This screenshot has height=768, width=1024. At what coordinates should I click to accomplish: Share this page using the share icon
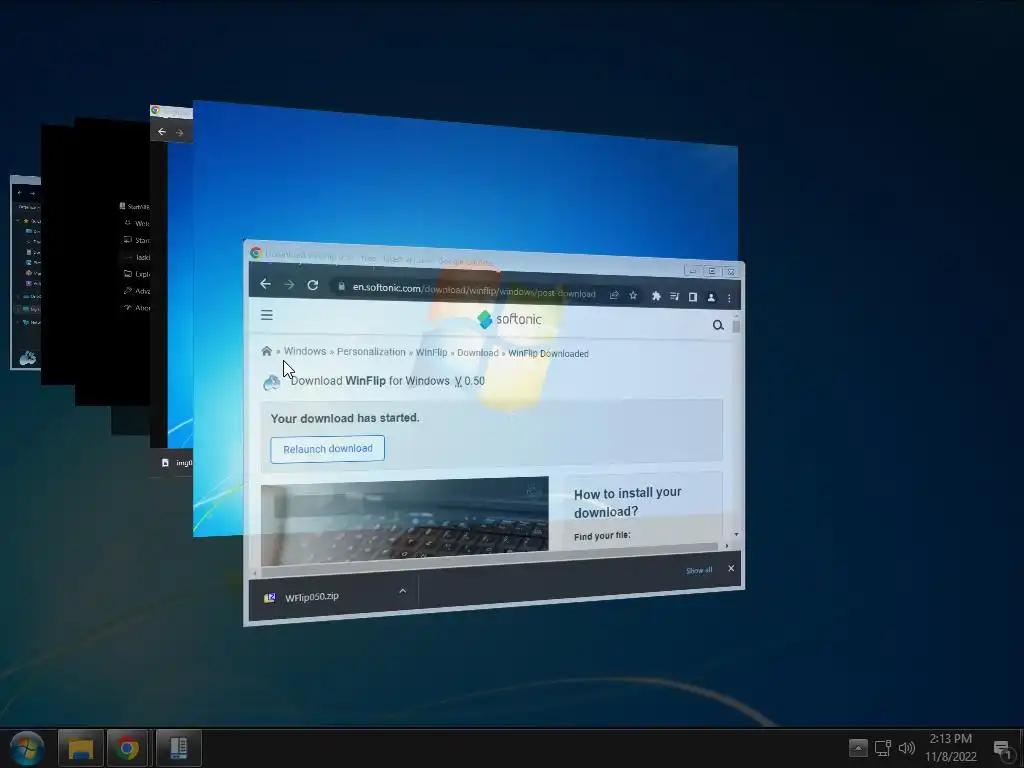(614, 295)
